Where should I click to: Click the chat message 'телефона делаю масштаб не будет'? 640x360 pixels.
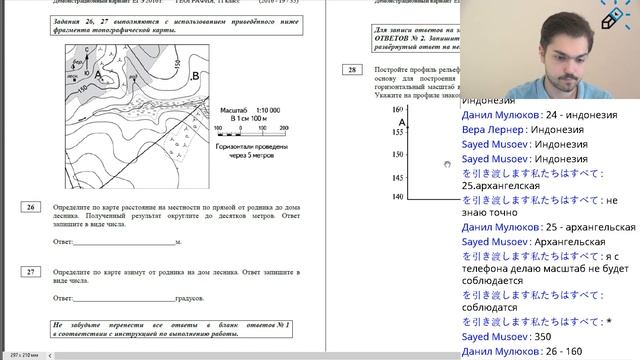point(545,269)
